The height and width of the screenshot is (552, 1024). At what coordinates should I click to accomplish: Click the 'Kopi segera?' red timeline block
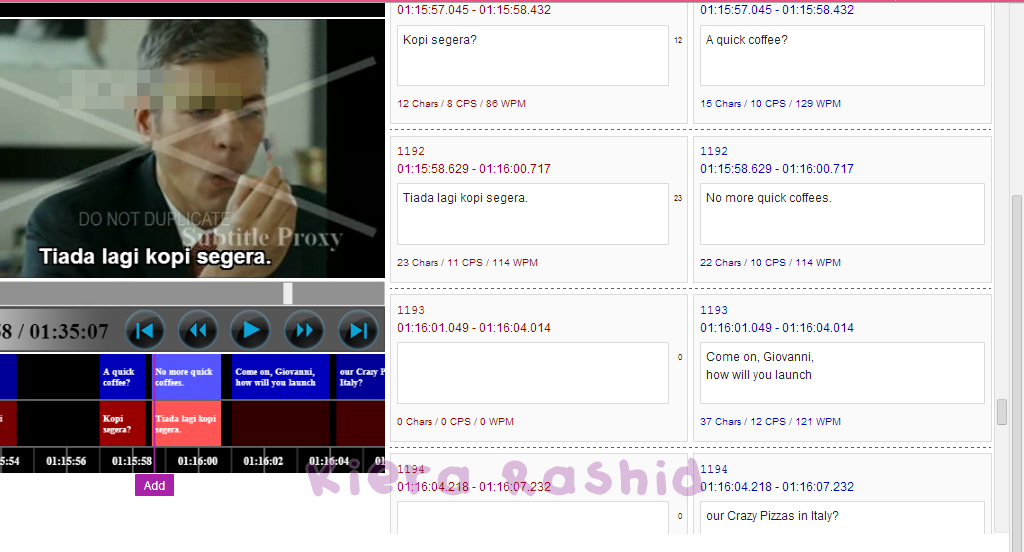pos(122,423)
